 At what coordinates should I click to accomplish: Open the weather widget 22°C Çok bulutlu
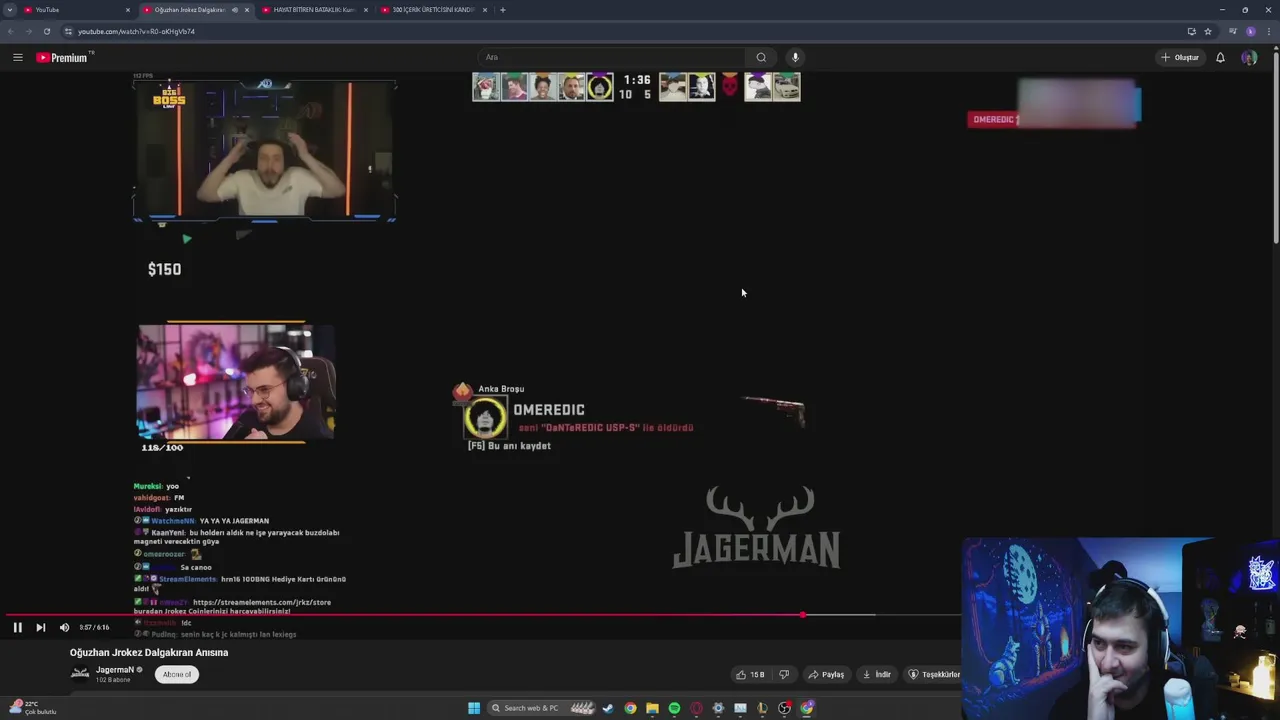[x=32, y=708]
